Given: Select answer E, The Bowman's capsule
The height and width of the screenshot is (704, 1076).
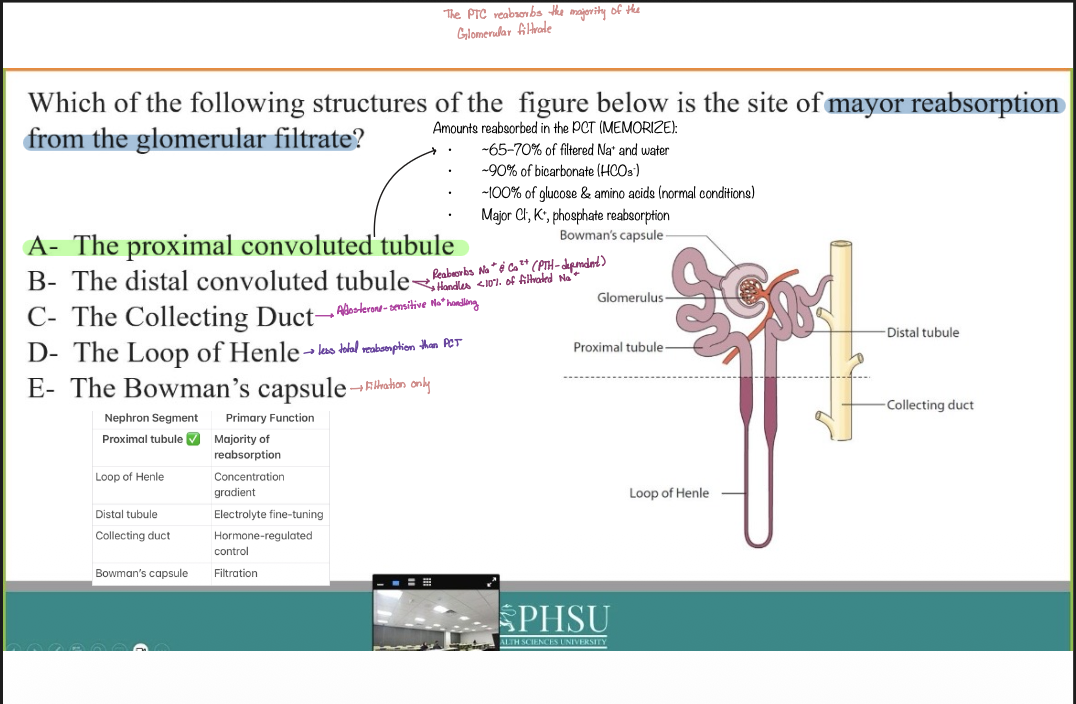Looking at the screenshot, I should 187,388.
